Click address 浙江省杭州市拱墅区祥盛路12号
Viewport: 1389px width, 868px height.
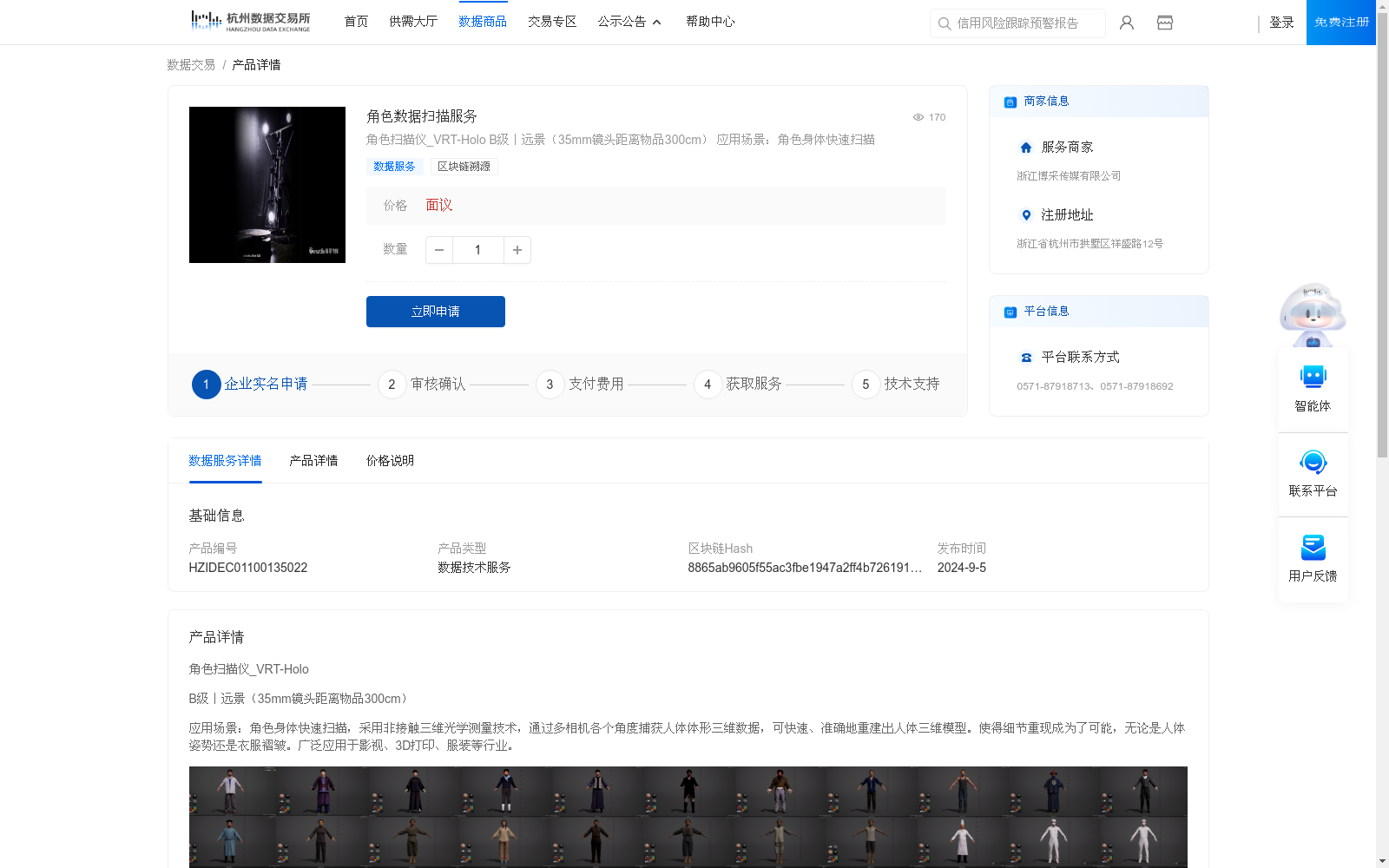1089,244
